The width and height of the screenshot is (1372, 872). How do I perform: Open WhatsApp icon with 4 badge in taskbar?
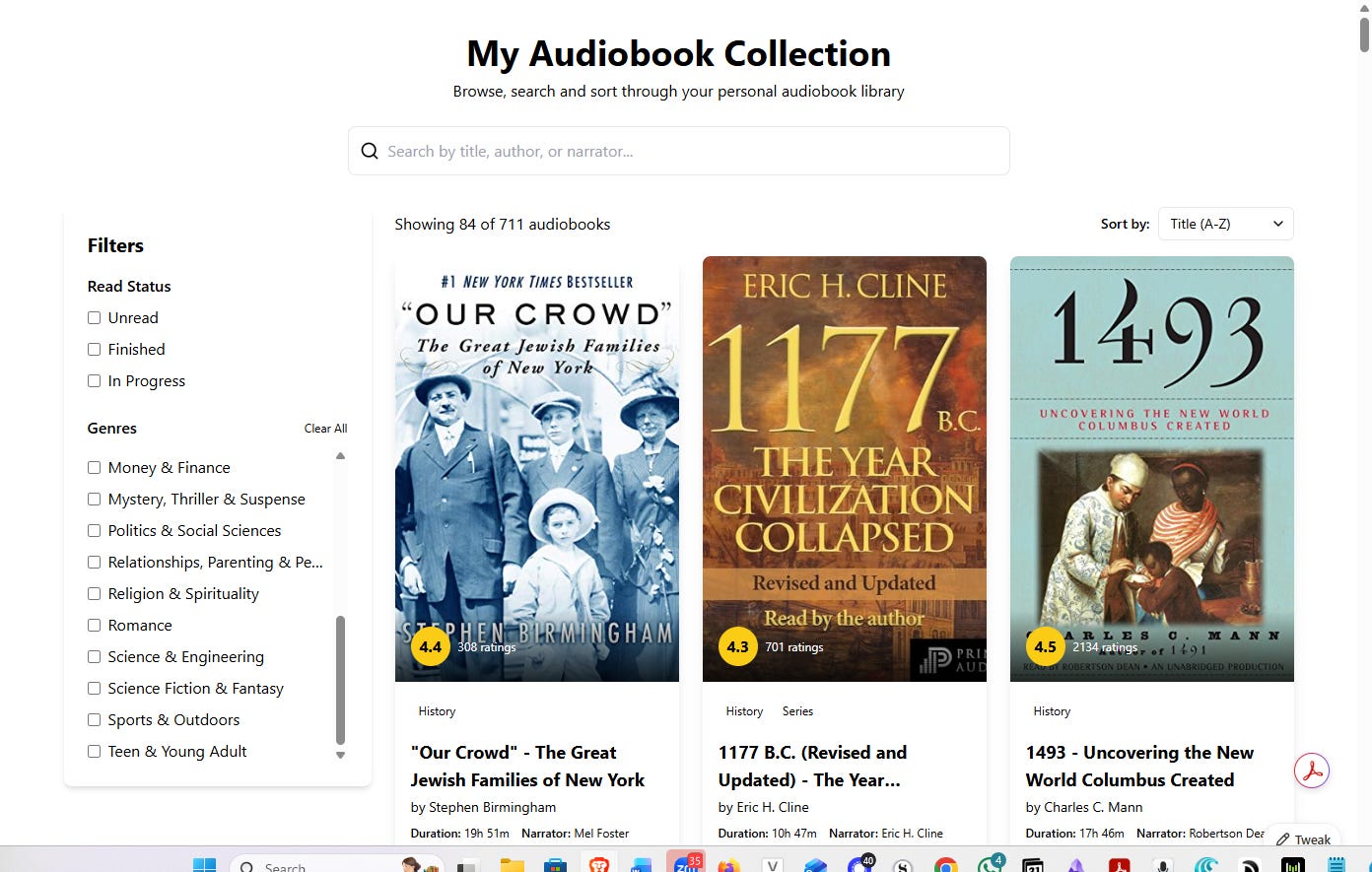(x=990, y=863)
